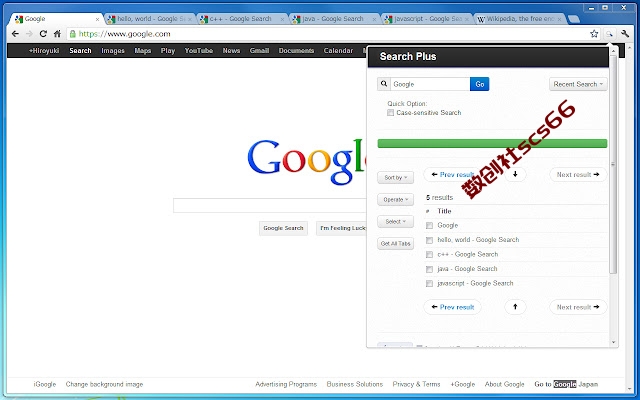Click the up arrow button below results list
The image size is (640, 400).
(x=515, y=307)
